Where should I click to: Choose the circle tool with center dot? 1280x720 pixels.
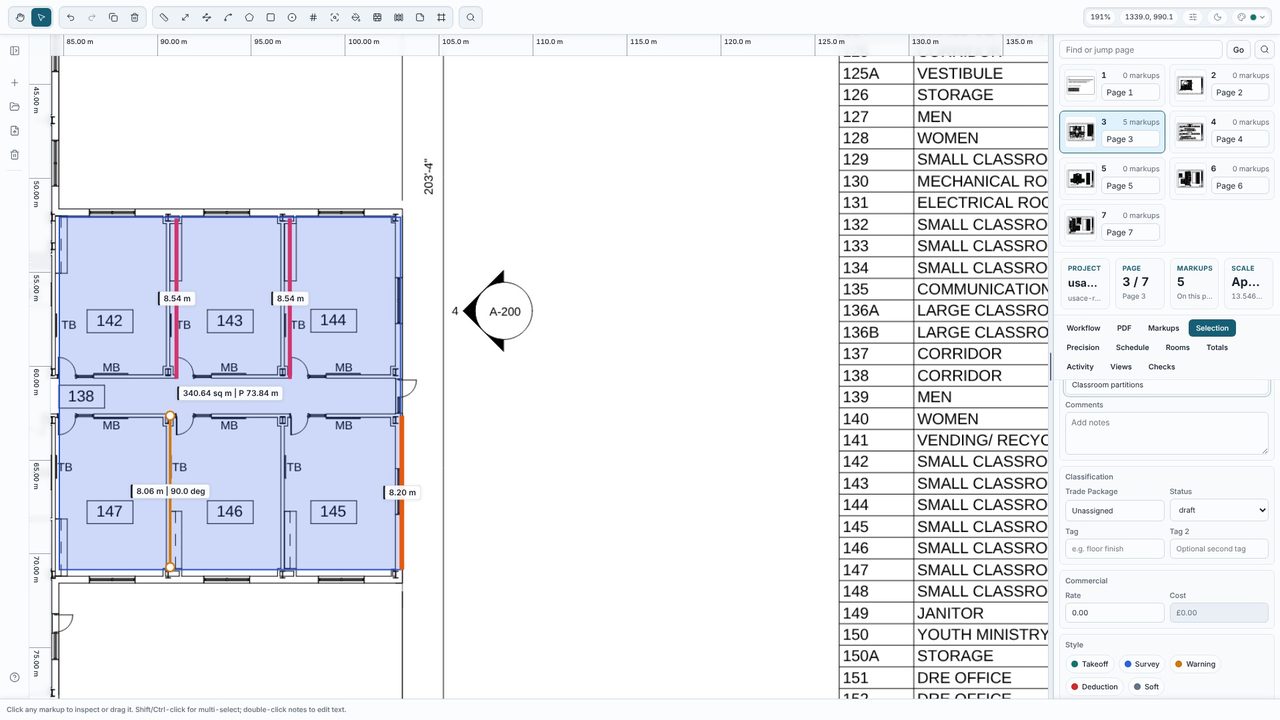[x=292, y=17]
